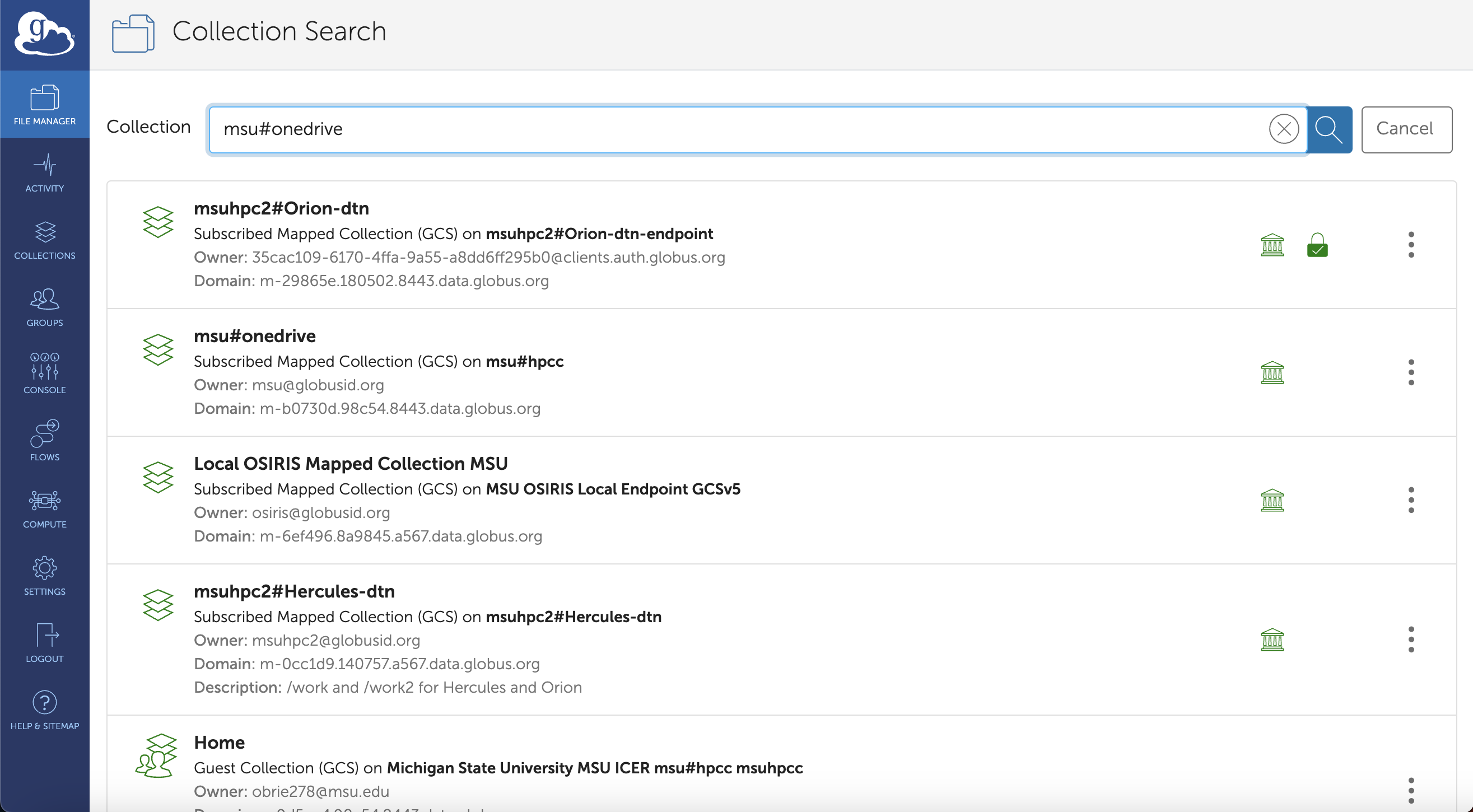Open the Flows section
Viewport: 1473px width, 812px height.
click(x=45, y=441)
